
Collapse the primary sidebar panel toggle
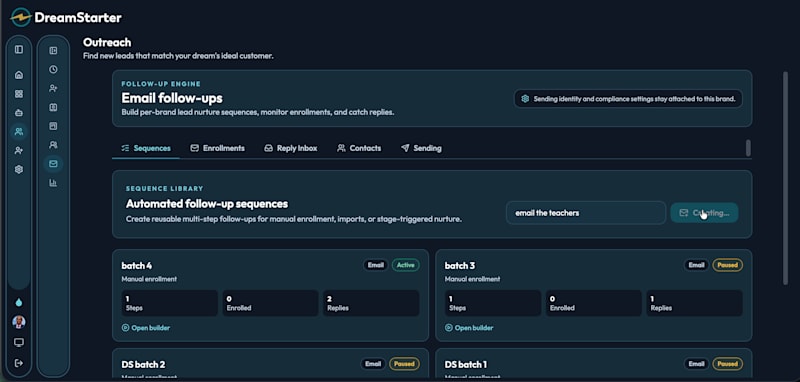click(19, 49)
